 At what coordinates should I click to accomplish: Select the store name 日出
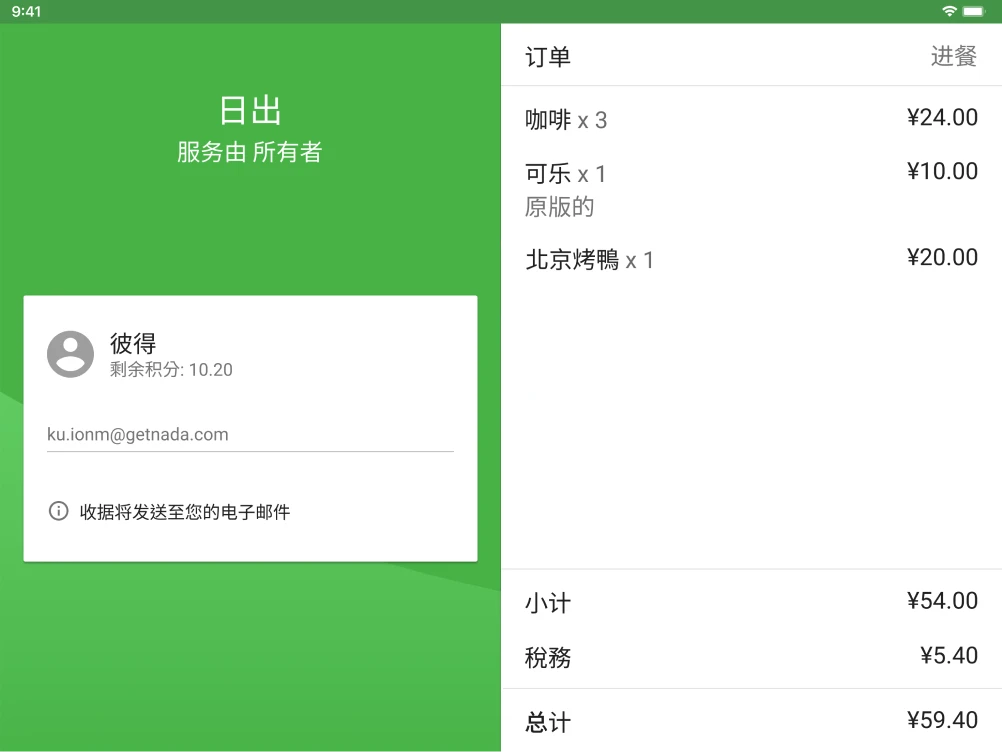[x=249, y=110]
